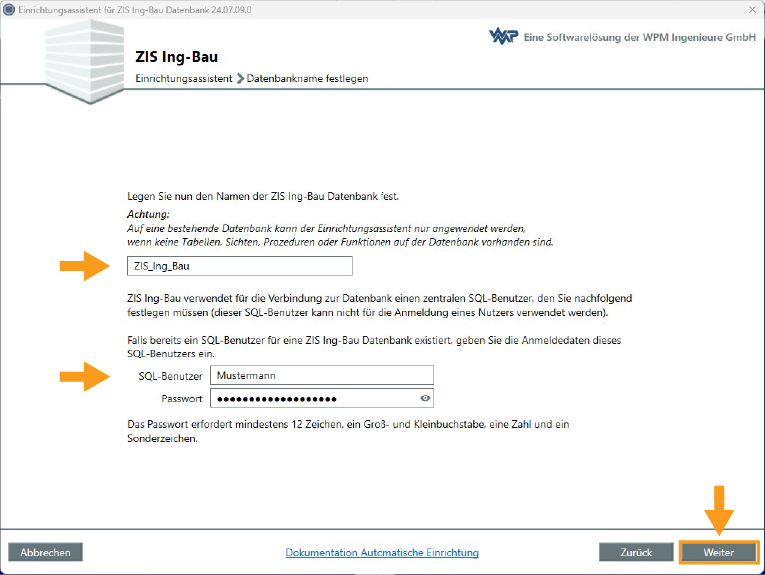Go back with the Zurück button
This screenshot has height=575, width=765.
pyautogui.click(x=636, y=552)
